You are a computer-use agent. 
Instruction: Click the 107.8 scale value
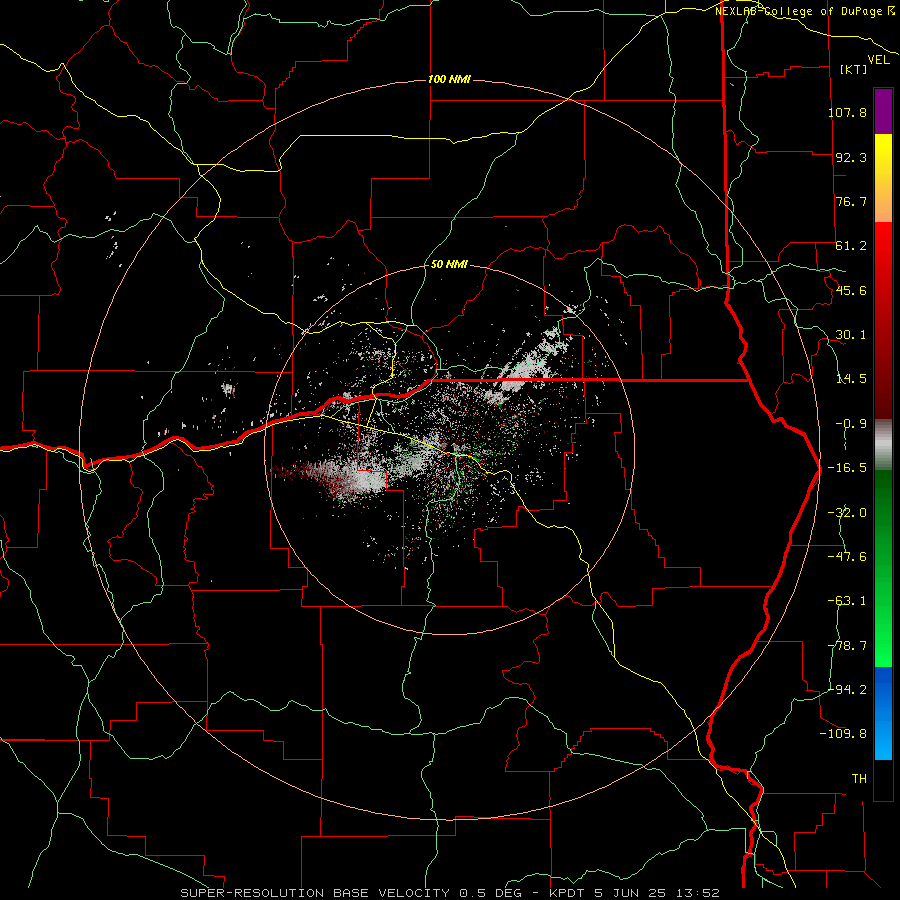pos(847,112)
